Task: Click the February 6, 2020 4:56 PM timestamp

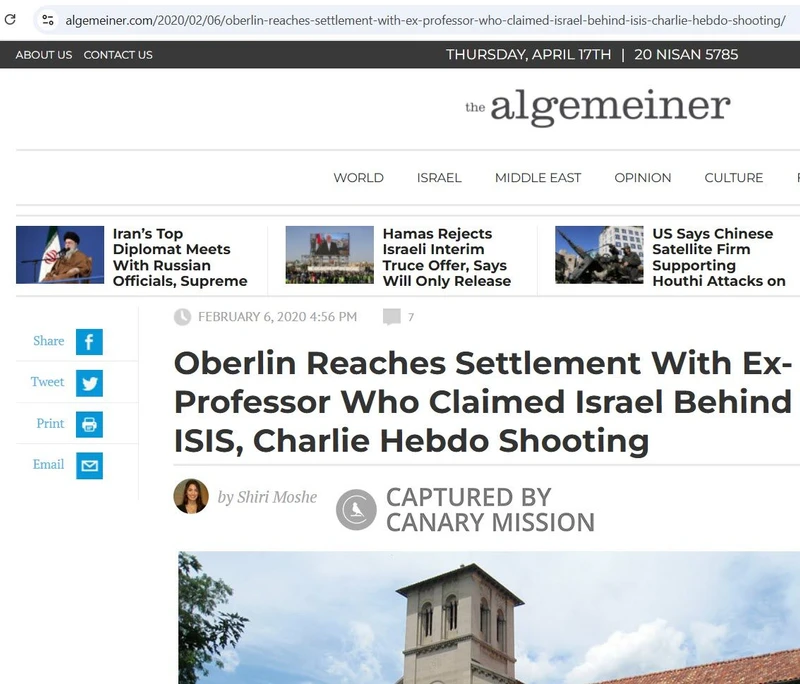Action: coord(278,317)
